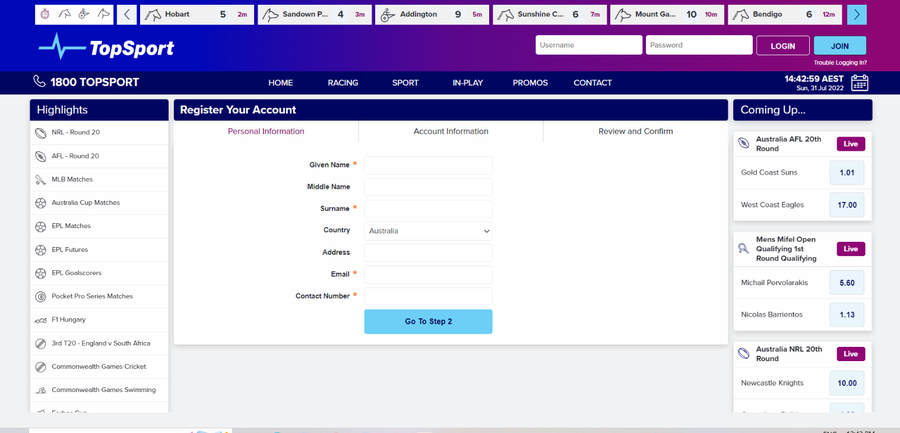The width and height of the screenshot is (900, 433).
Task: Click into the Middle Name field
Action: pyautogui.click(x=428, y=187)
